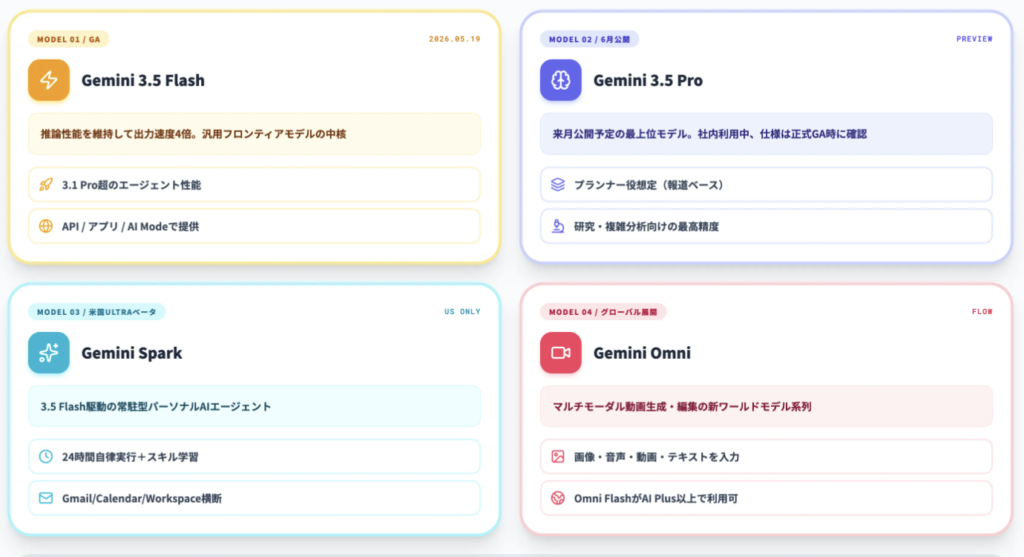Click the US ONLY label on the Spark card
The height and width of the screenshot is (557, 1024).
462,312
